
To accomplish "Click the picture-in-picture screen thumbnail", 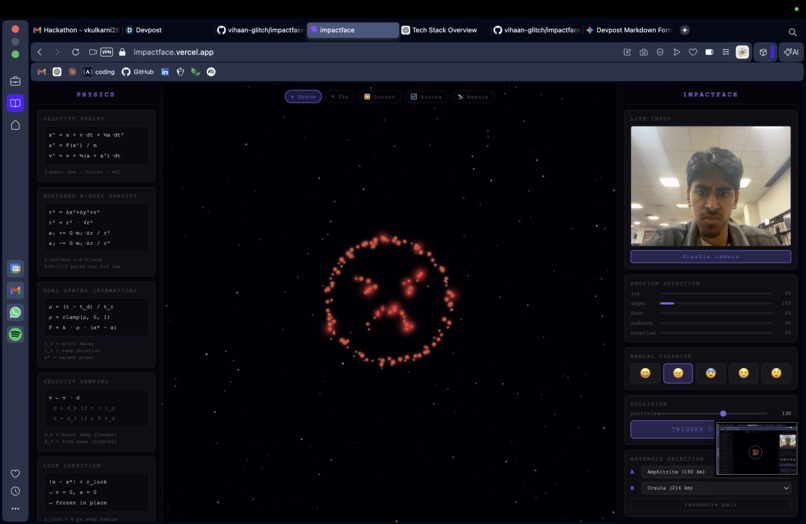I will (x=756, y=449).
